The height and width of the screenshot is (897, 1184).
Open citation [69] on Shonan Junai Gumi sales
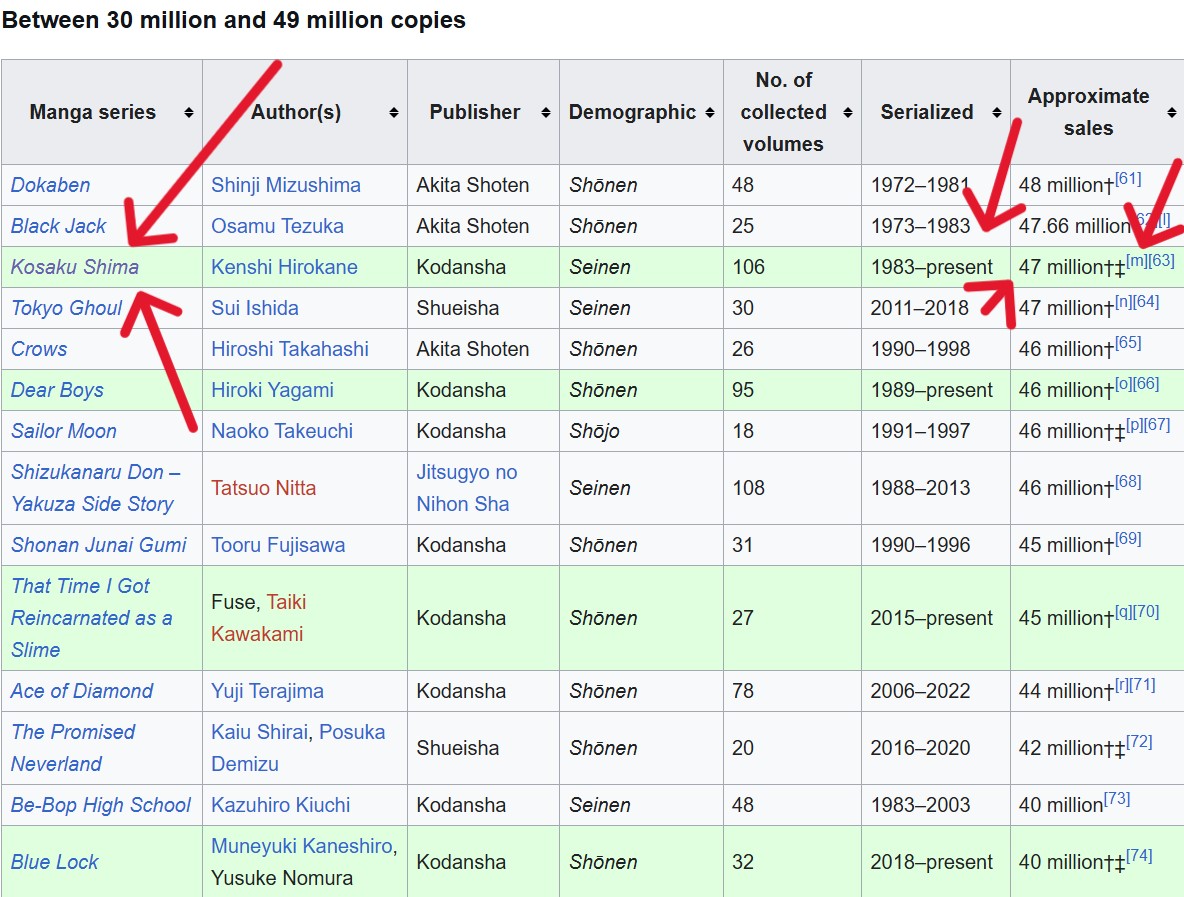tap(1128, 539)
